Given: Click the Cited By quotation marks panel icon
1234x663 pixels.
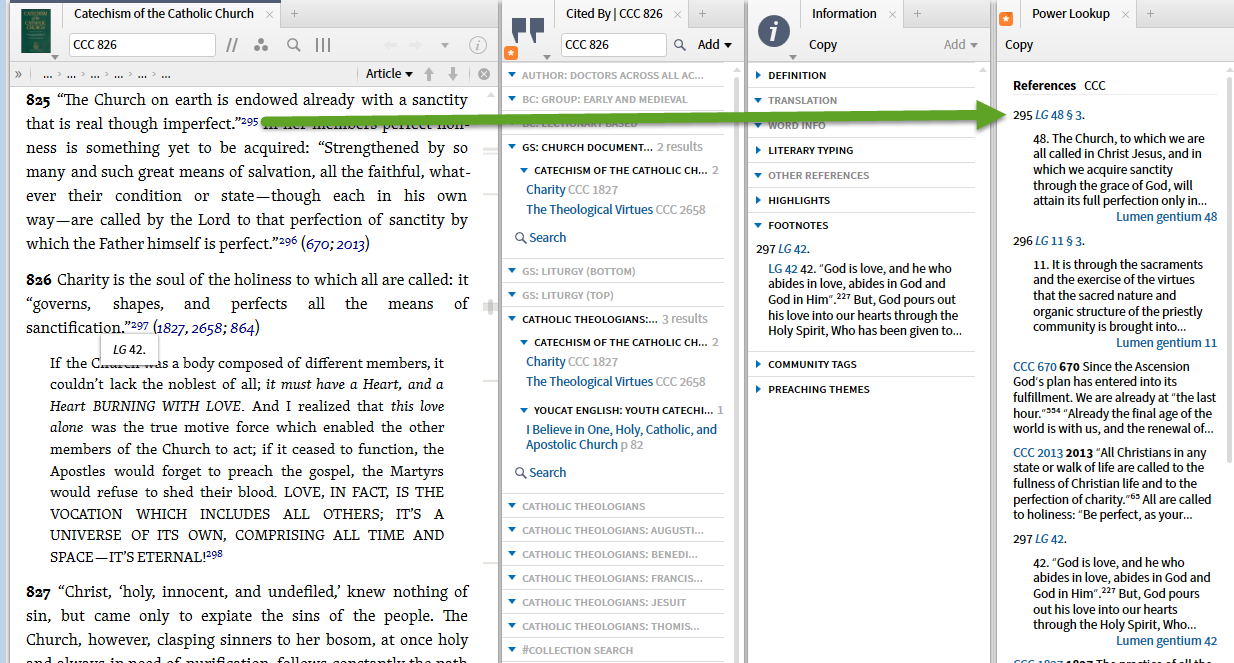Looking at the screenshot, I should click(x=527, y=30).
